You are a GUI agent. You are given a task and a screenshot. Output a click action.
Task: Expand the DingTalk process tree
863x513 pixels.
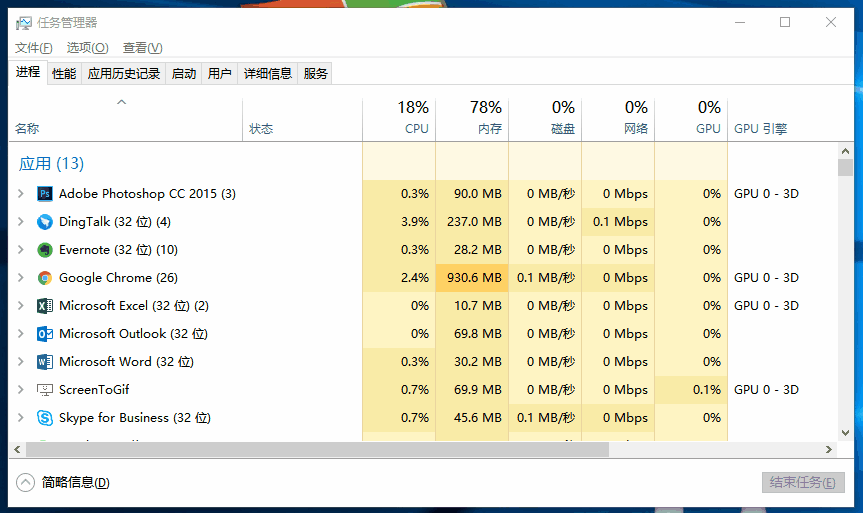click(x=21, y=222)
